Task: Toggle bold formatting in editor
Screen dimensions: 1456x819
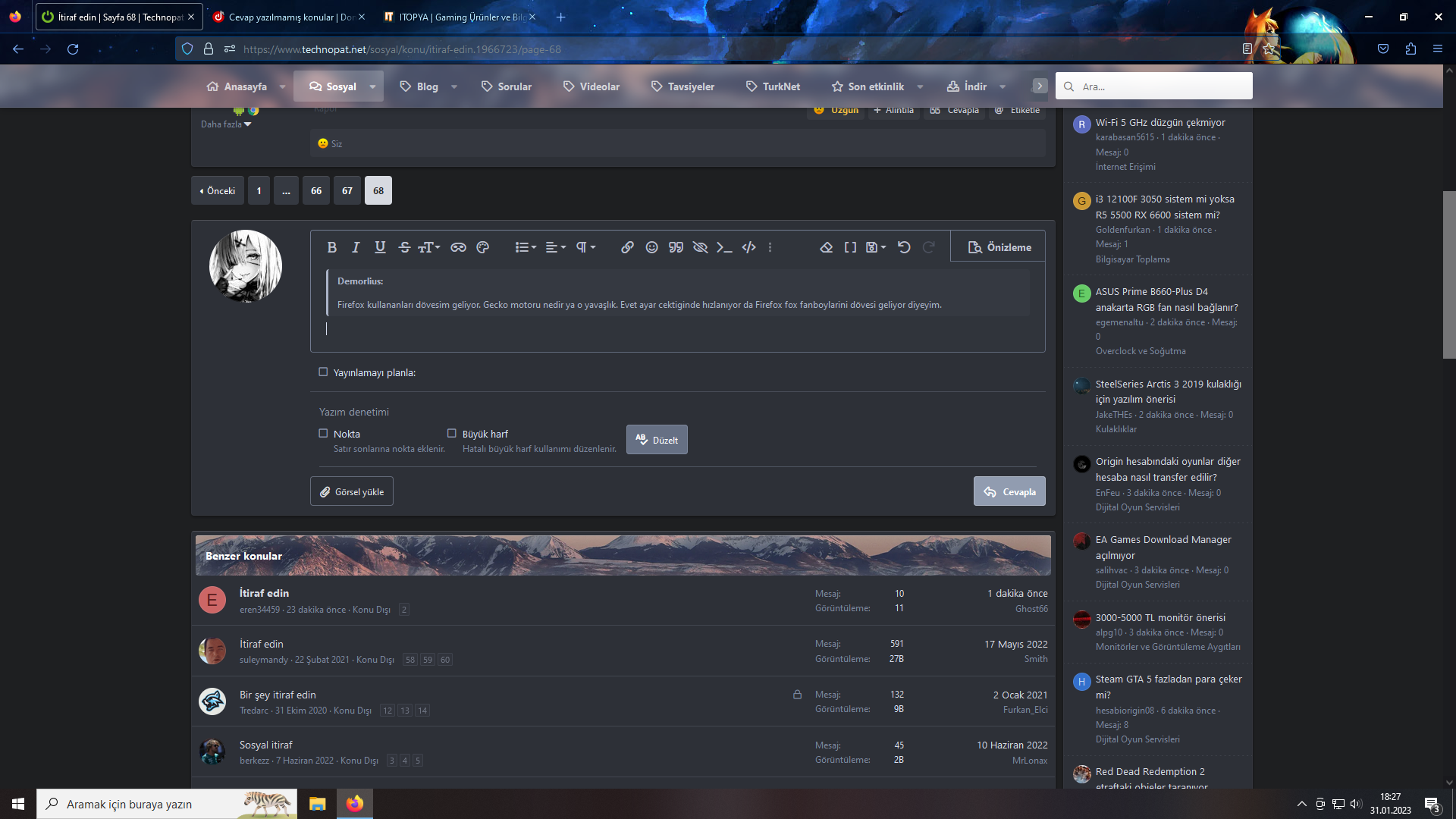Action: (x=331, y=247)
